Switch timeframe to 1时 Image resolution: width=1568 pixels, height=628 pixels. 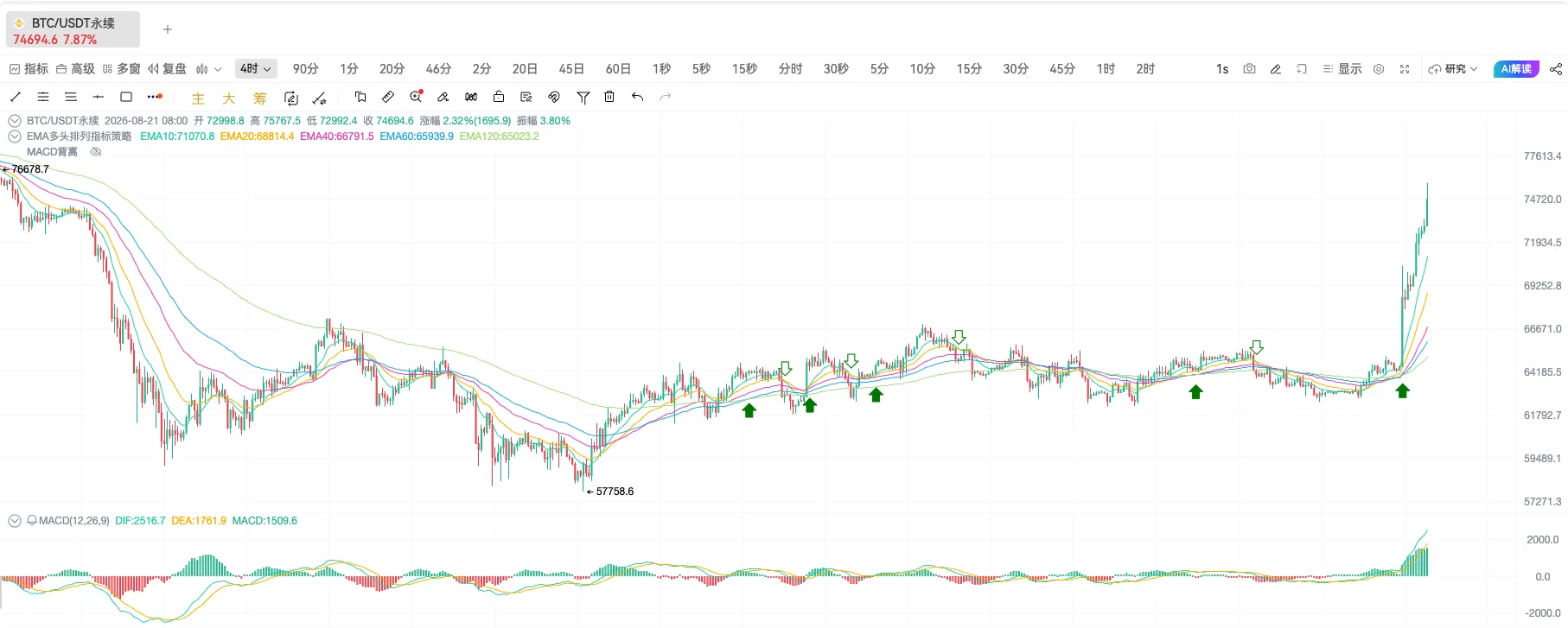[1106, 69]
